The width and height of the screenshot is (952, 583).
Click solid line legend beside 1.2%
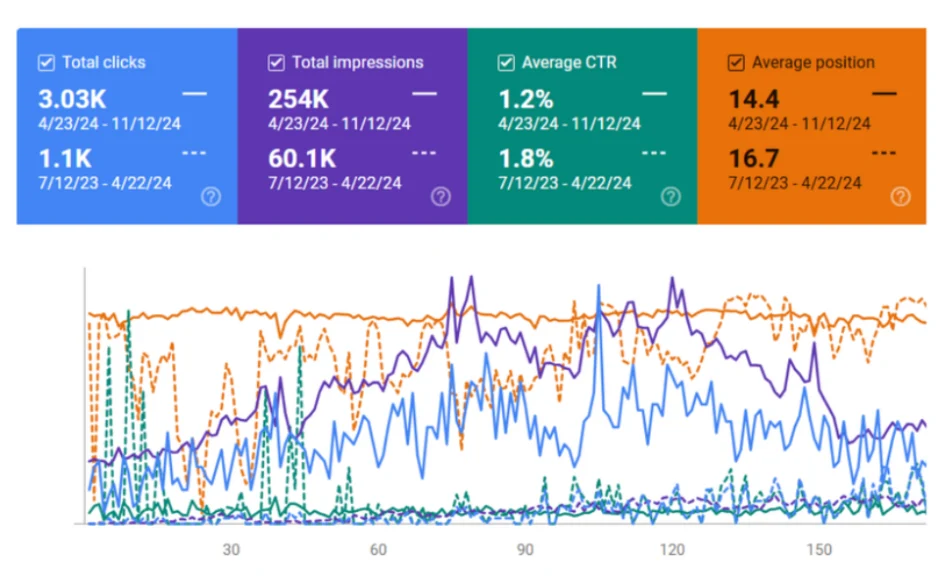(x=654, y=94)
